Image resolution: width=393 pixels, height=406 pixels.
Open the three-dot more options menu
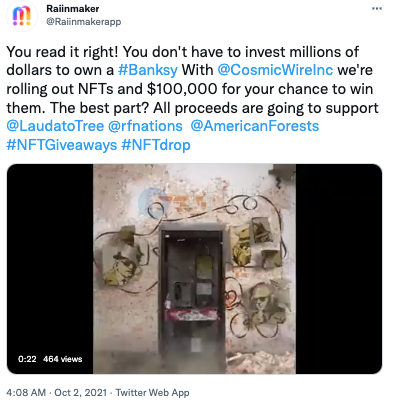[x=377, y=9]
